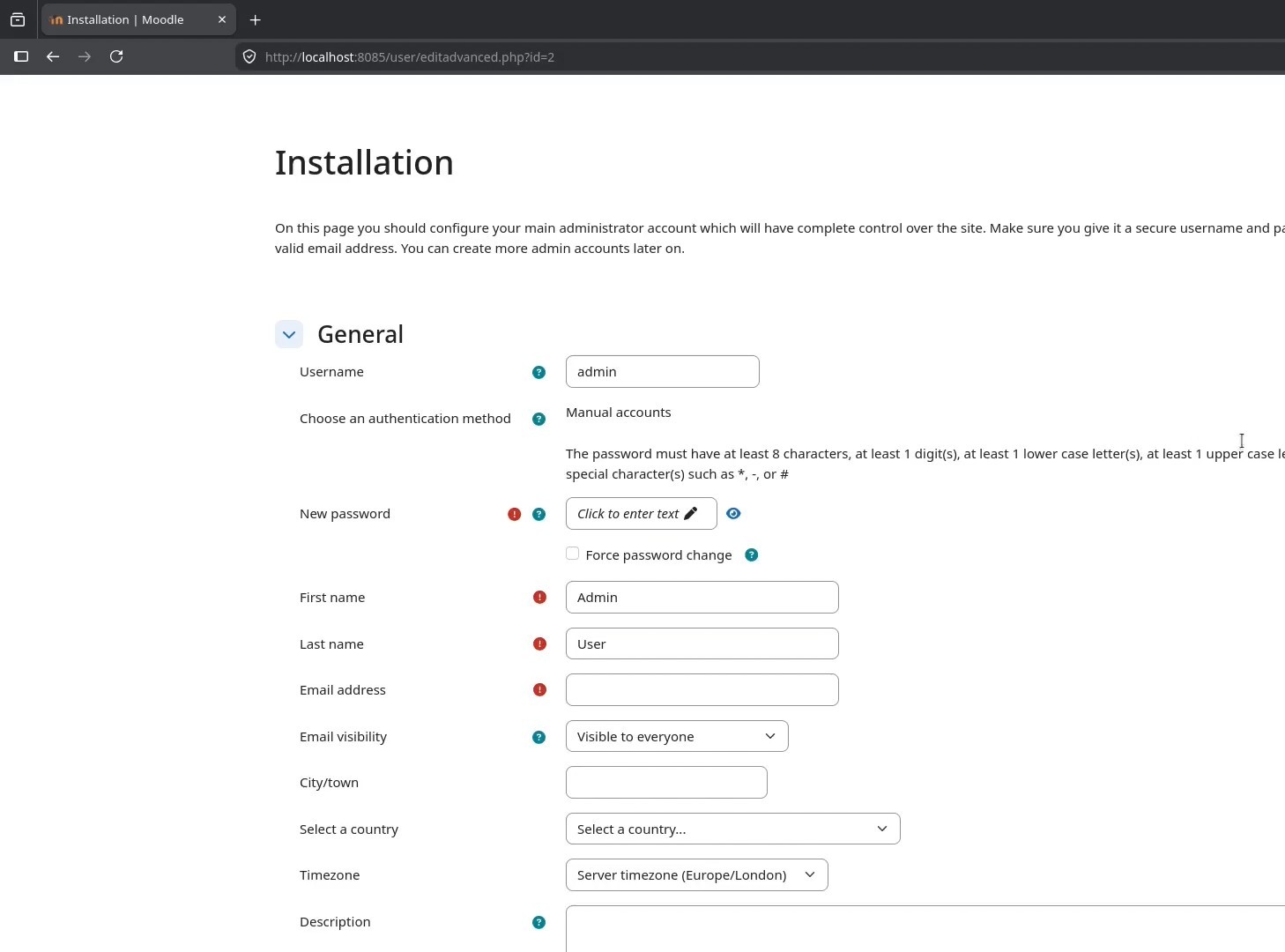Go back in browser history
This screenshot has height=952, width=1285.
point(53,56)
